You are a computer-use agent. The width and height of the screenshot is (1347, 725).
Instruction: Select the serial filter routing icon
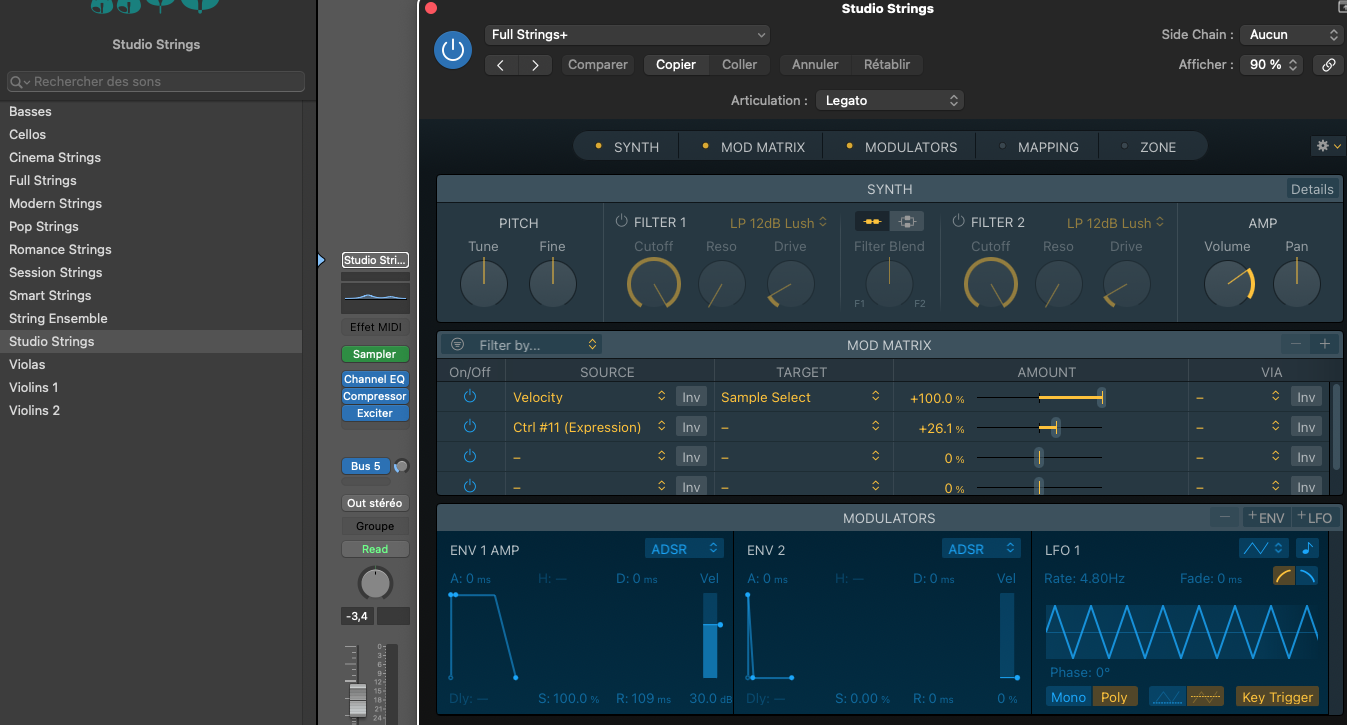click(872, 222)
